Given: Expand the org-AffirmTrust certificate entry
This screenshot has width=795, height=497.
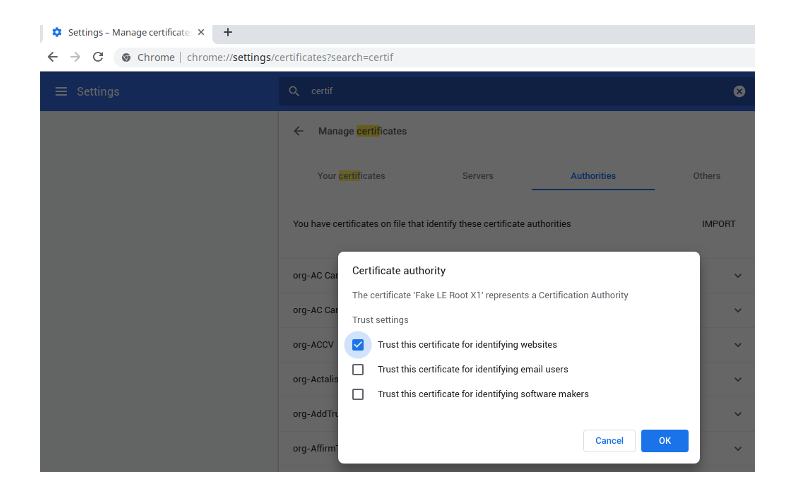Looking at the screenshot, I should 738,449.
